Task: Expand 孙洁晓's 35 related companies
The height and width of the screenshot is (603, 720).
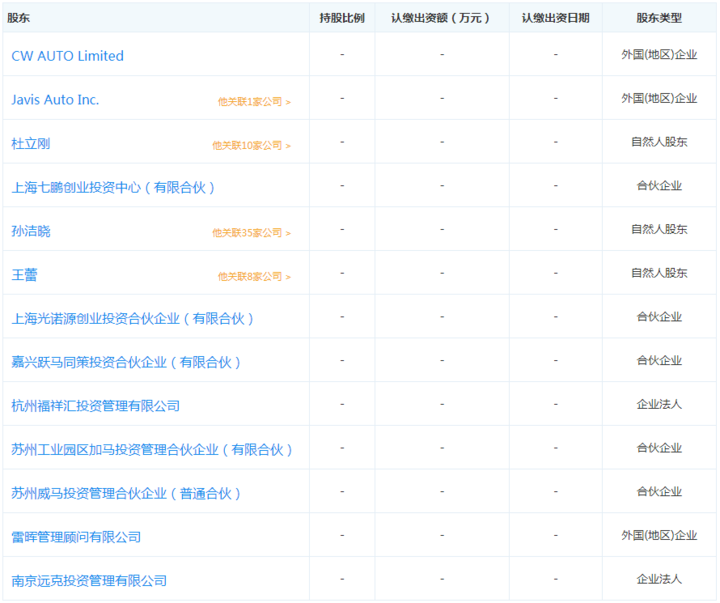Action: [x=251, y=233]
